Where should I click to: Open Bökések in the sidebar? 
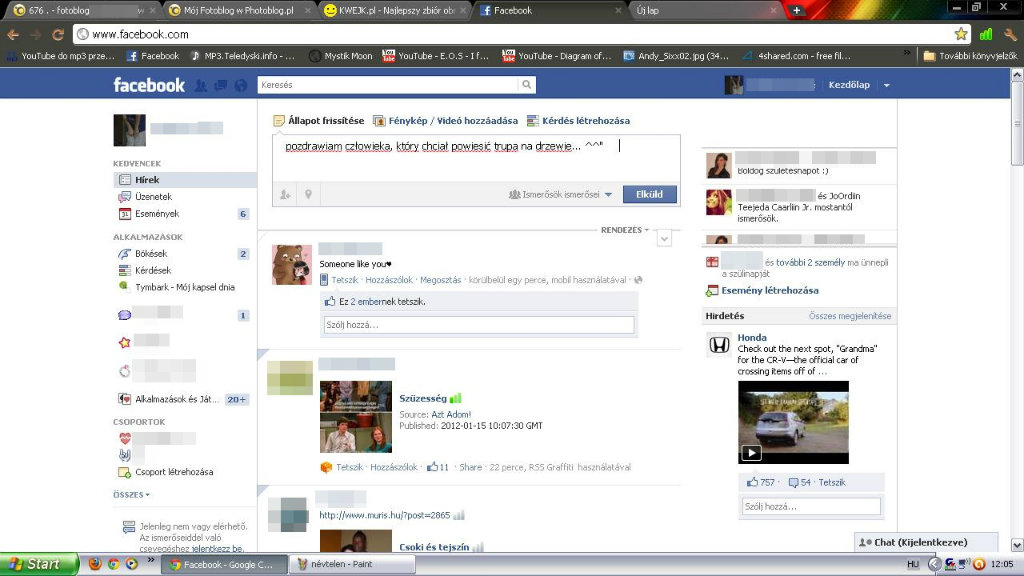pos(151,253)
